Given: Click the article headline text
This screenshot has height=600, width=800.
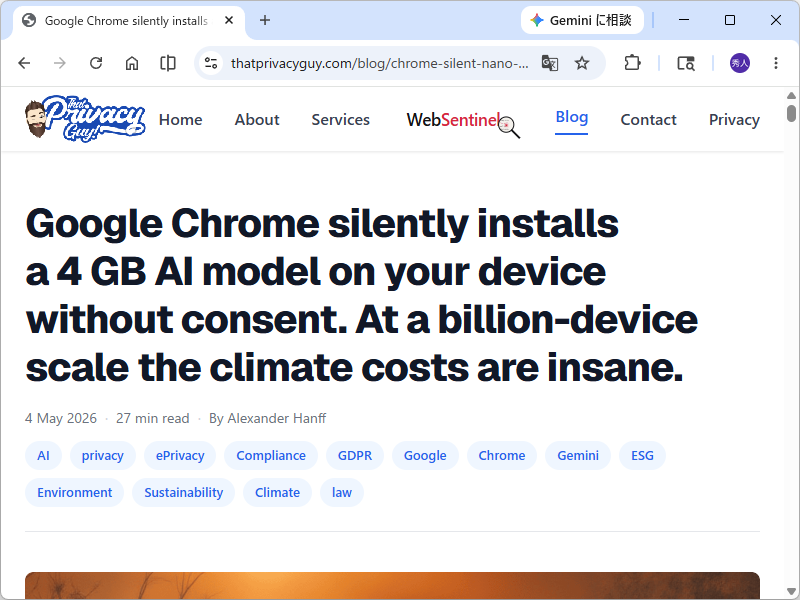Looking at the screenshot, I should [x=361, y=295].
